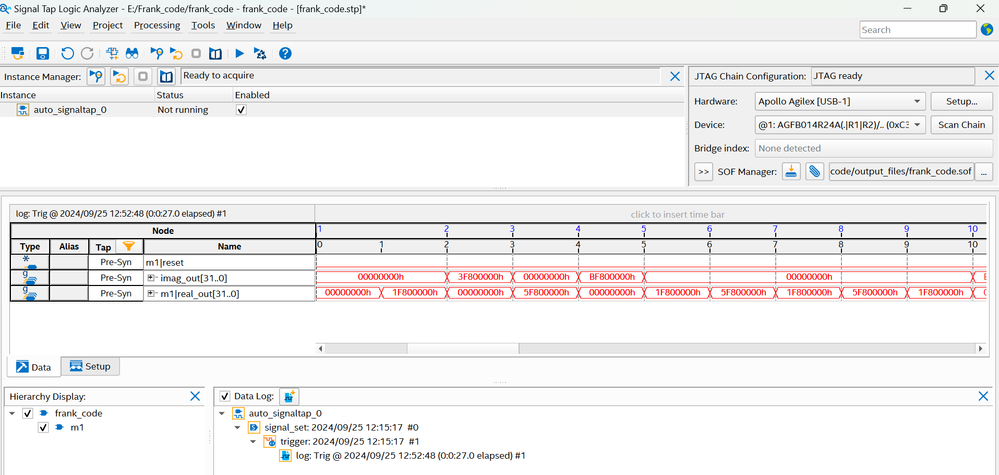Collapse auto_signaltap_0 in Data Log tree

(x=222, y=413)
